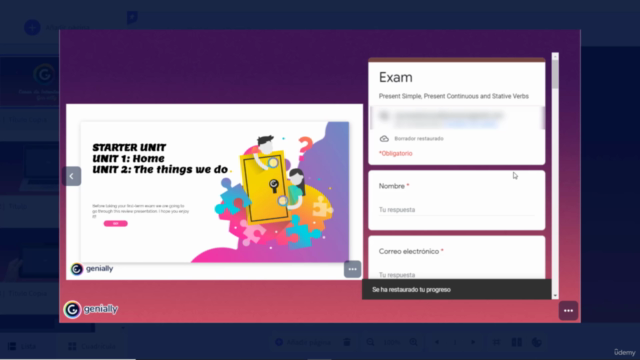Click the 'Borrador restaurado' text
Viewport: 640px width, 360px height.
click(419, 139)
